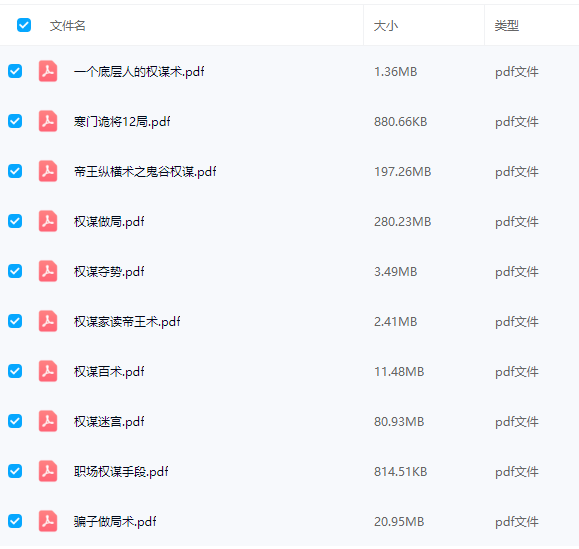Click PDF icon for 权谋家读帝王术.pdf
The height and width of the screenshot is (549, 579).
[48, 321]
